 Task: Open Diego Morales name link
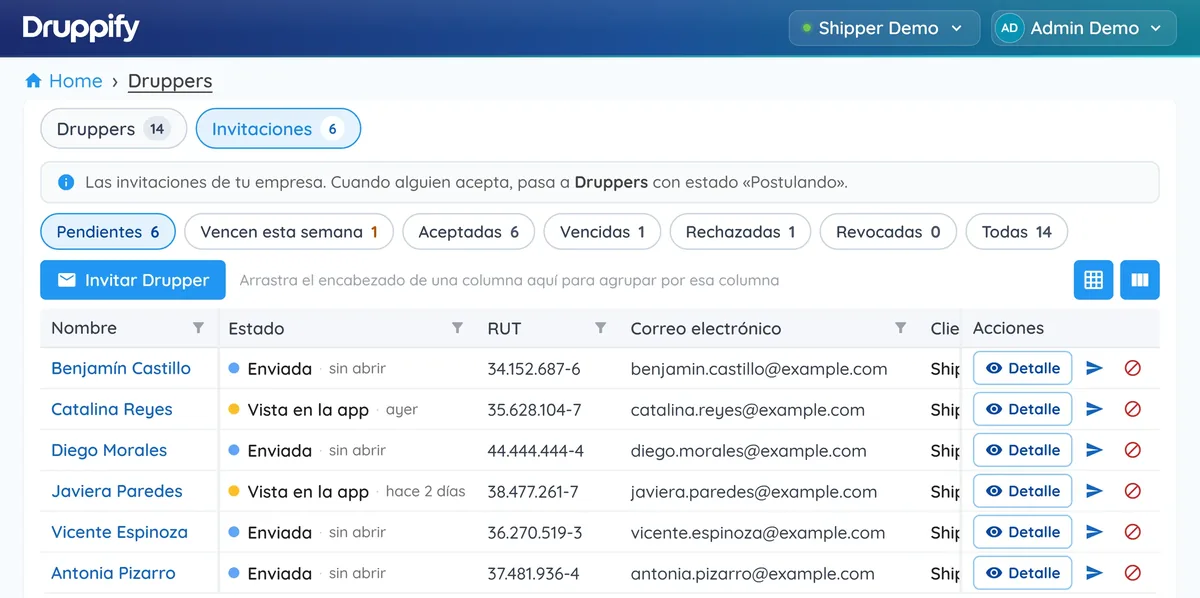coord(109,450)
